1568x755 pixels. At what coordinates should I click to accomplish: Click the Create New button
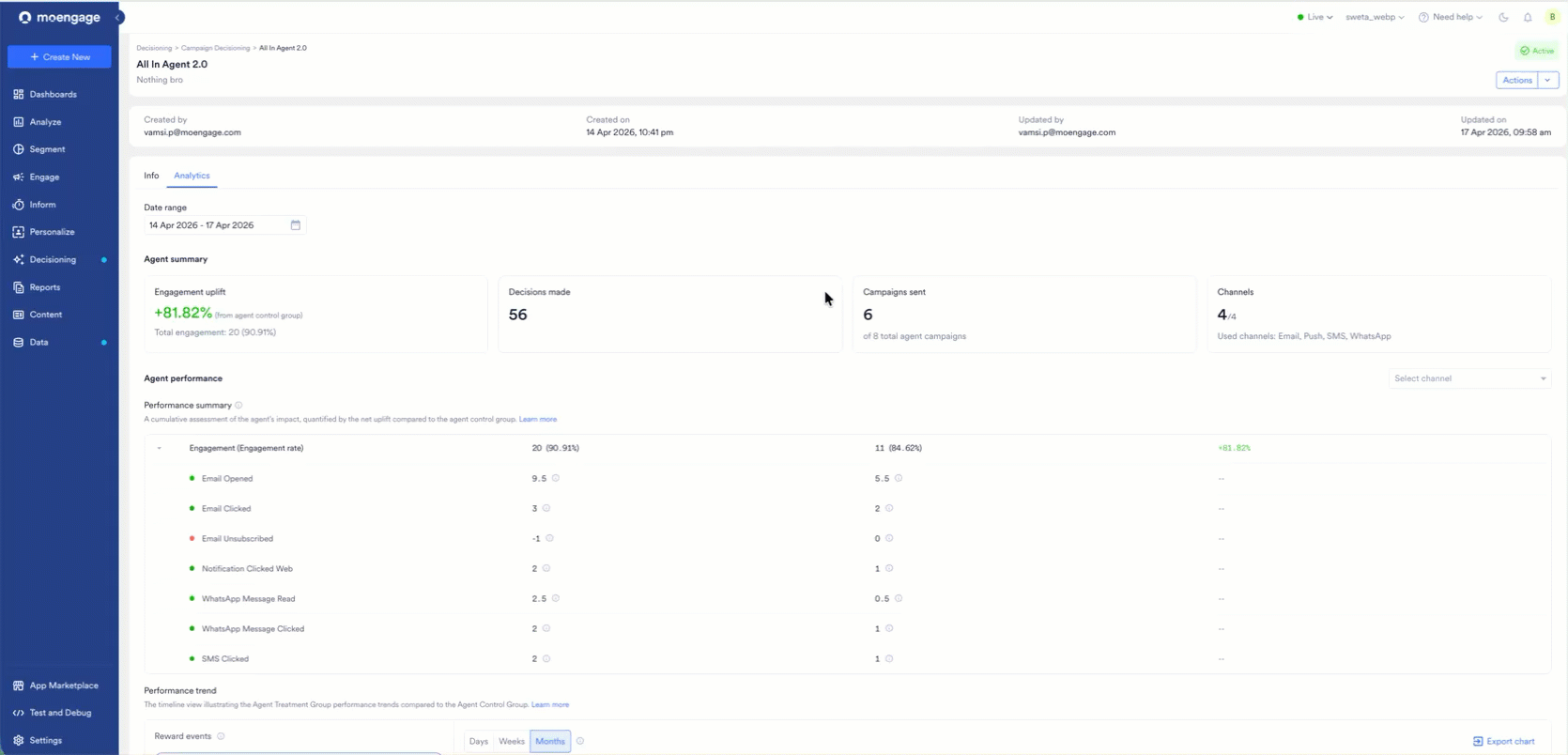59,56
